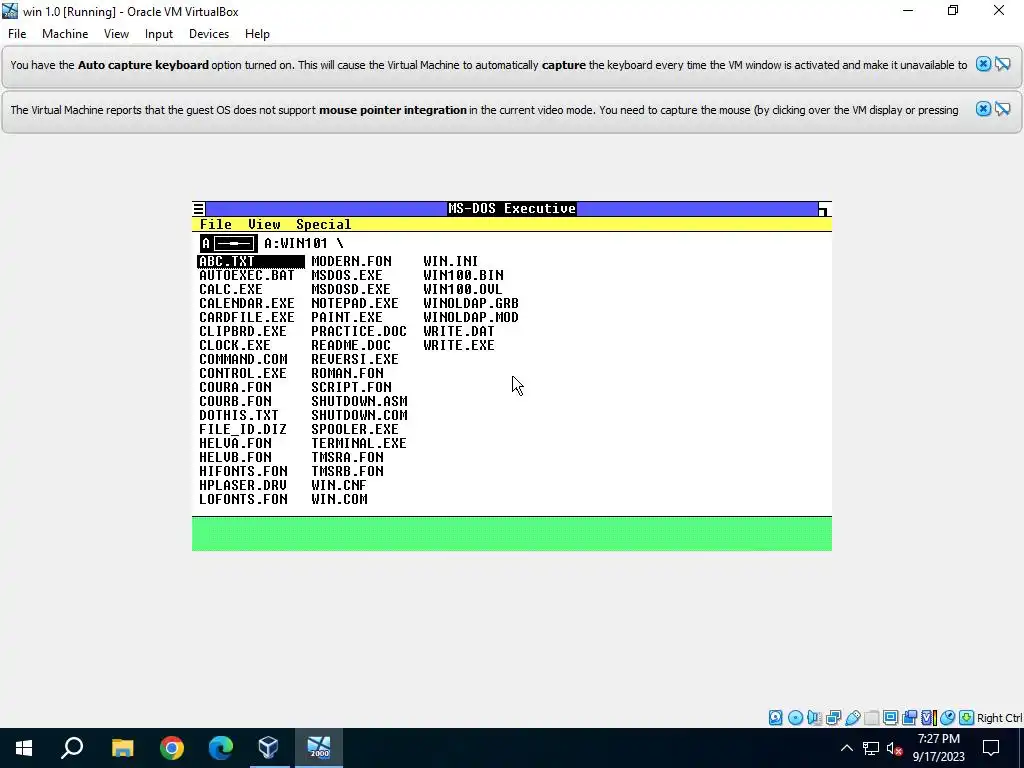Click the CPU virtualization status icon

(x=928, y=718)
